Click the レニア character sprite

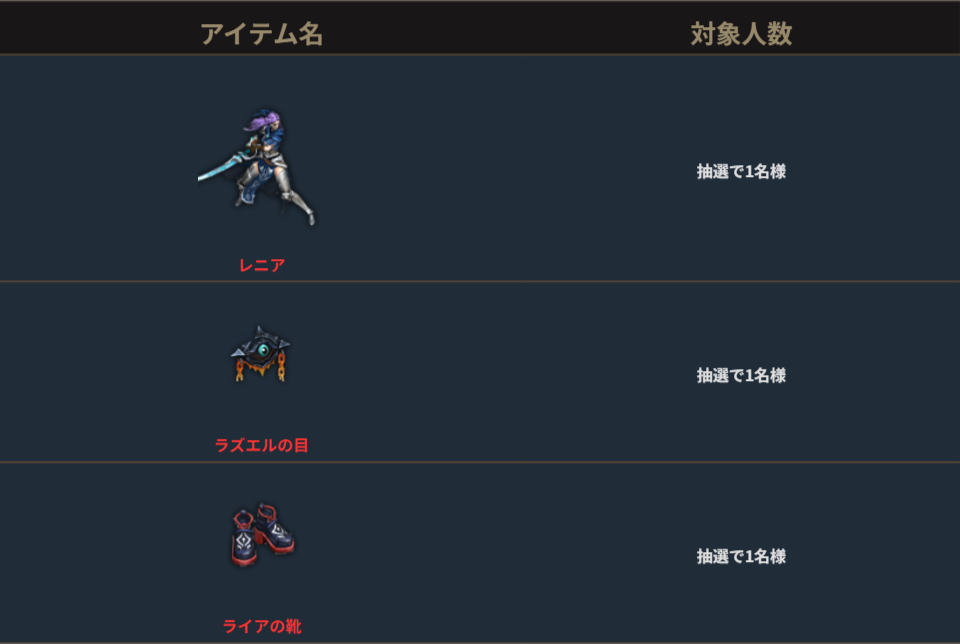click(257, 168)
